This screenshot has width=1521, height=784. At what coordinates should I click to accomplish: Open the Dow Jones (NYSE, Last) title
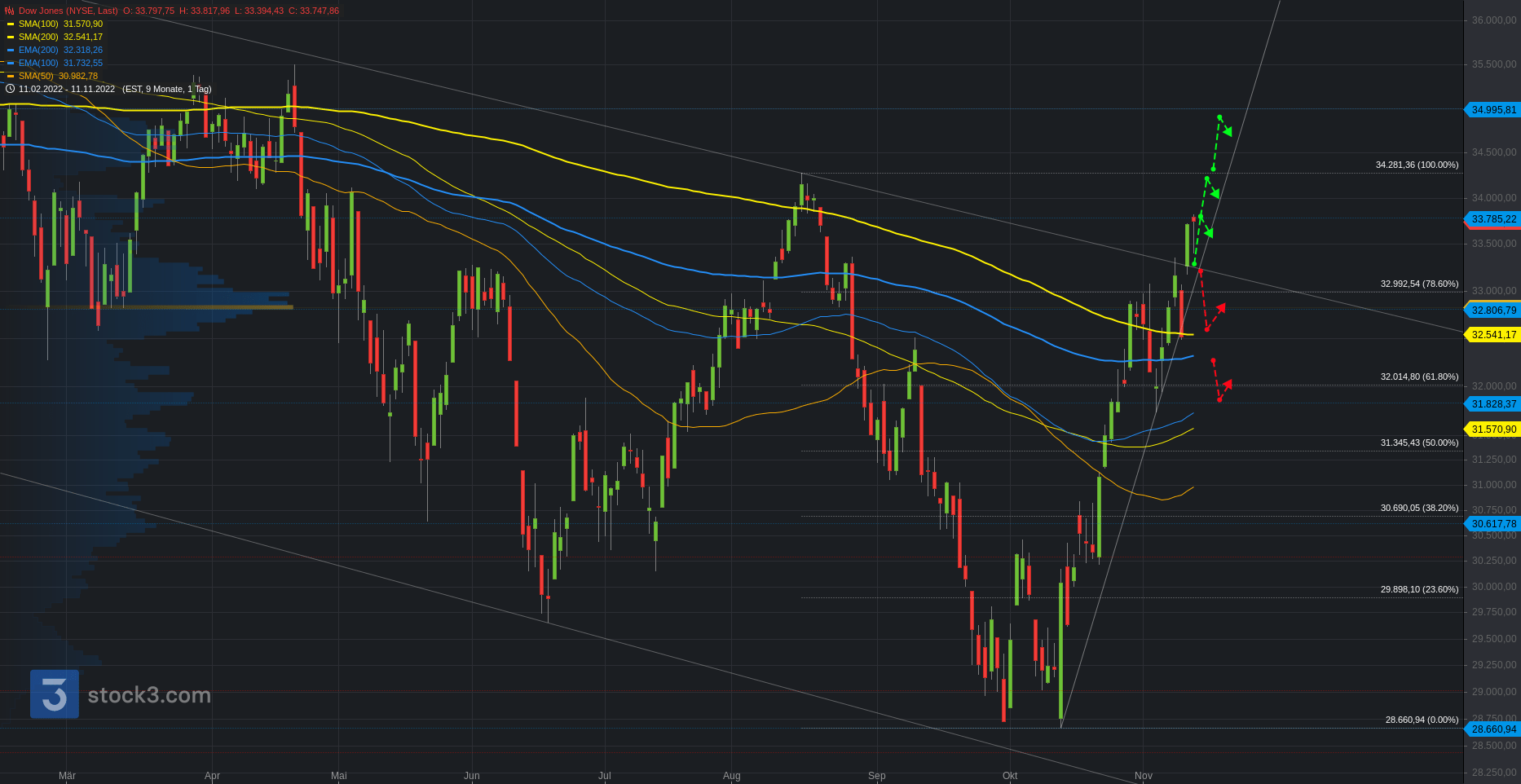click(68, 11)
